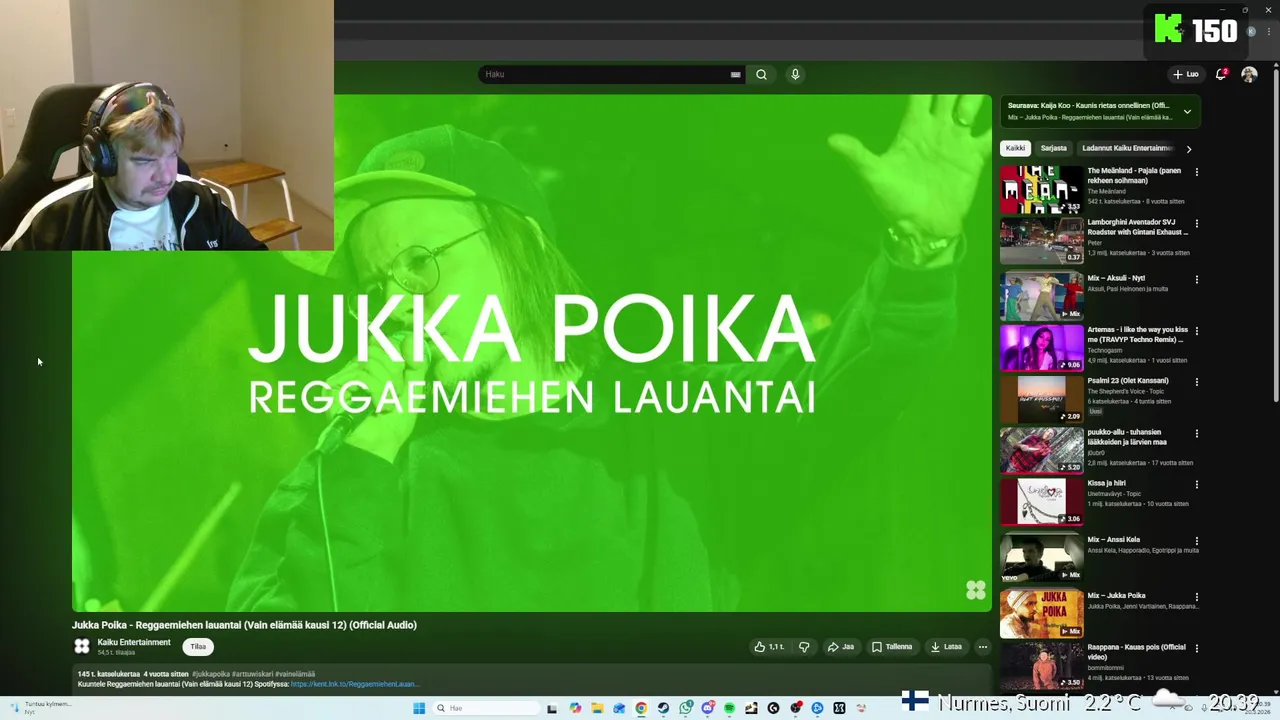The width and height of the screenshot is (1280, 720).
Task: Open Kaiku Entertainment channel avatar
Action: pos(82,646)
